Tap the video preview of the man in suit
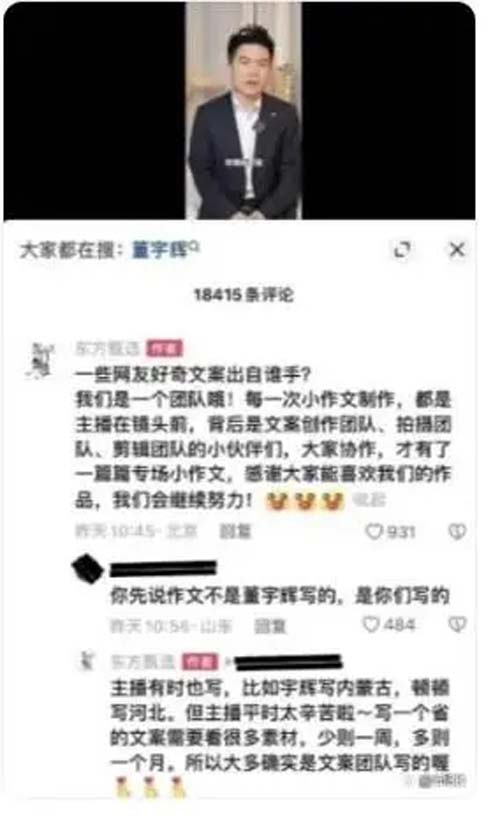The width and height of the screenshot is (500, 815). point(244,111)
